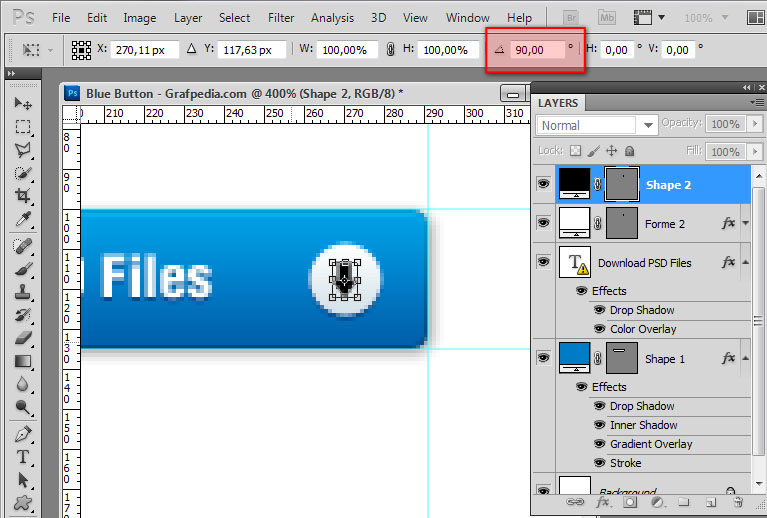Hide the Inner Shadow effect
Screen dimensions: 767x518
600,425
